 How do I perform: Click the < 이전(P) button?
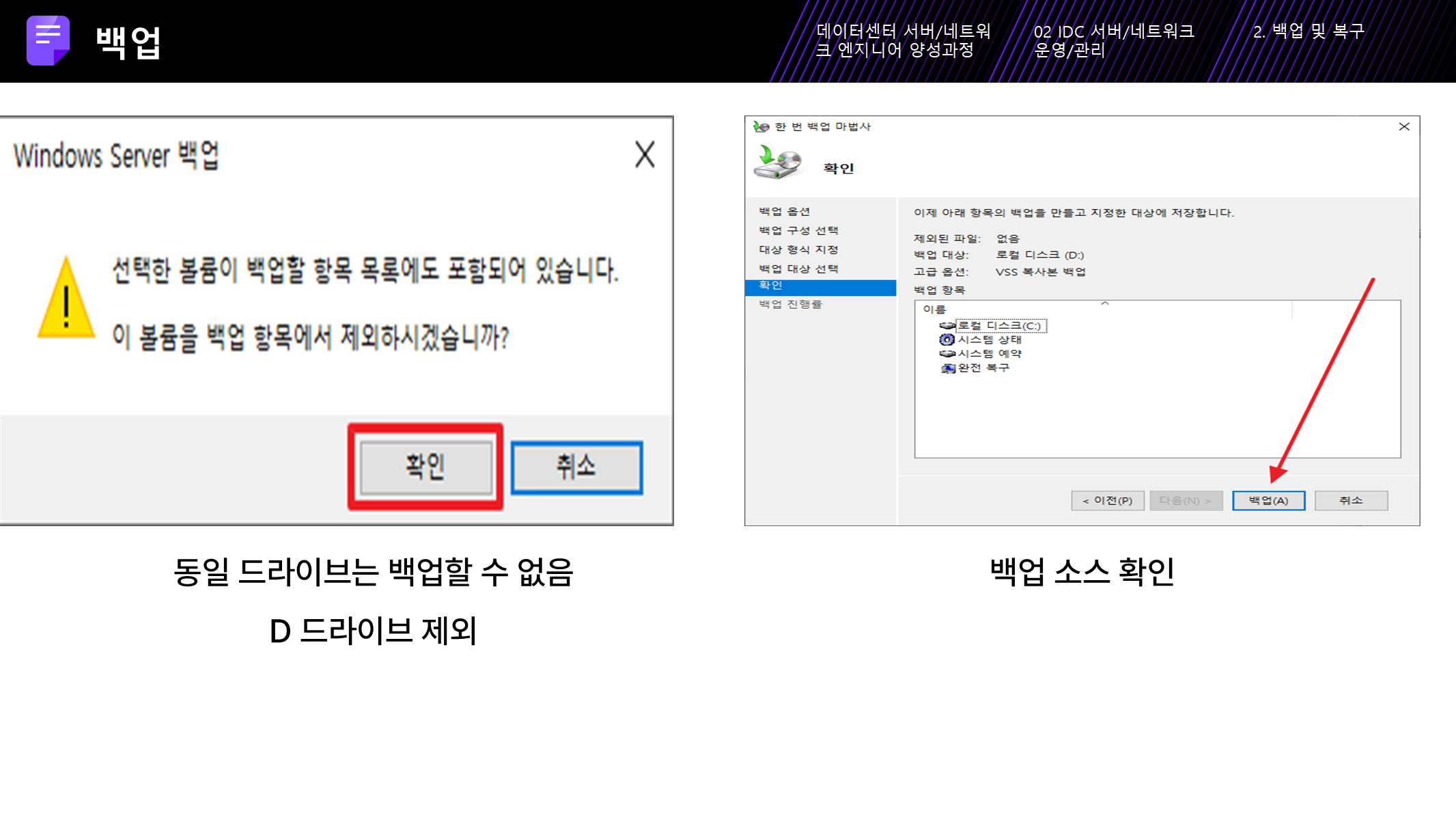(x=1107, y=501)
